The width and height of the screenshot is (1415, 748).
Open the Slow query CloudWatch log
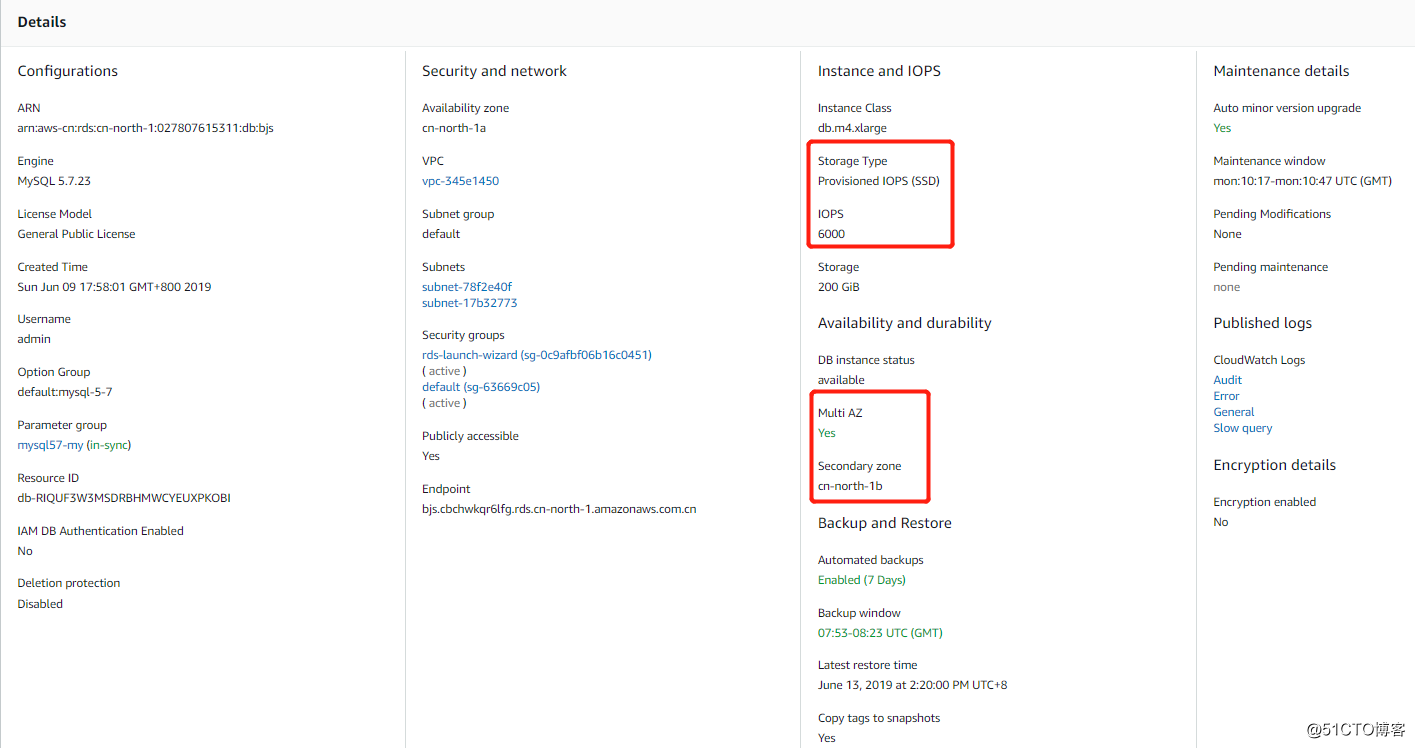1243,428
